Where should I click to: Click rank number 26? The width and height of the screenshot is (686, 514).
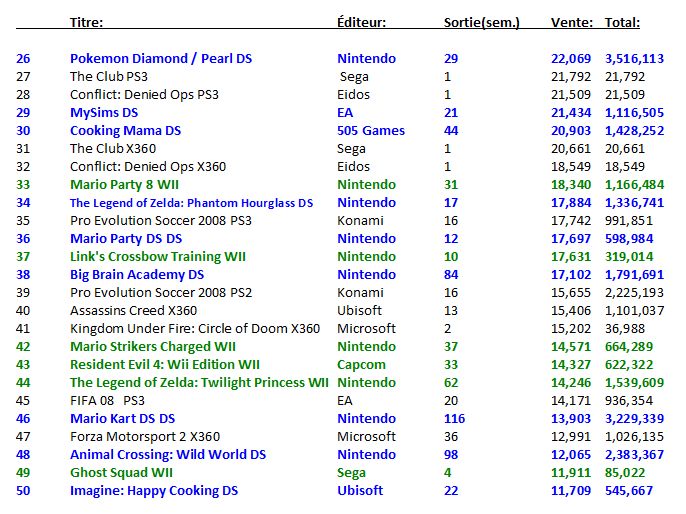pos(23,59)
